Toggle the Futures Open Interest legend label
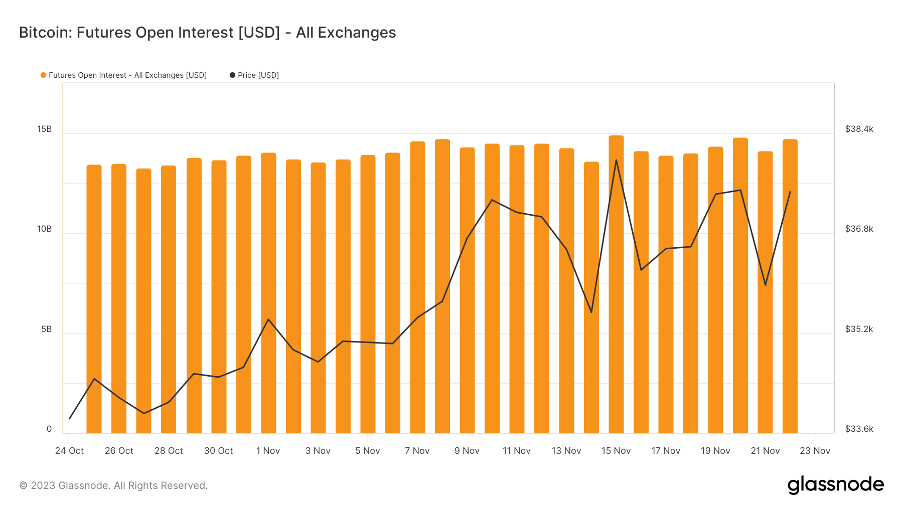The image size is (904, 508). pos(127,75)
